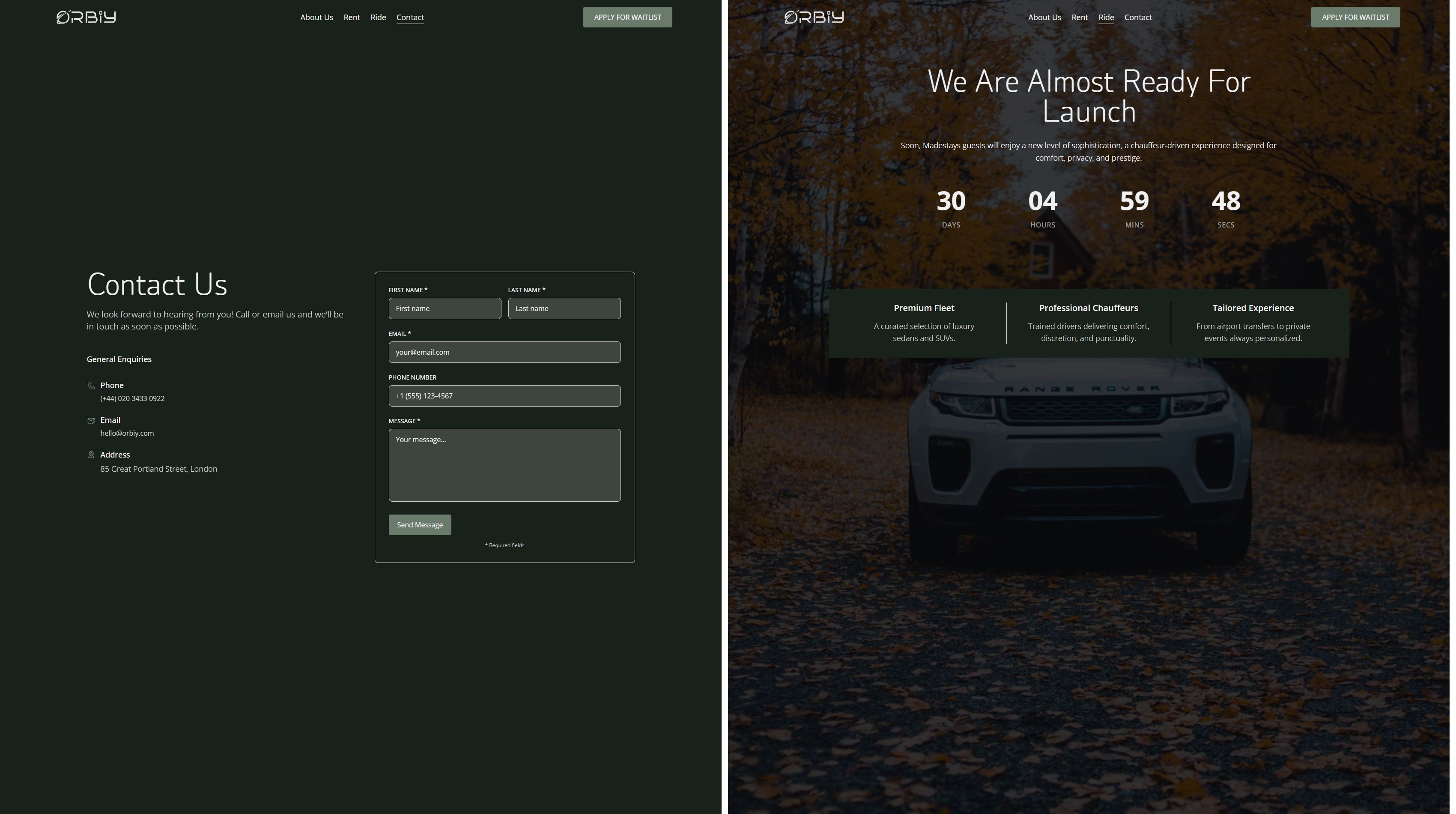Click the First Name input field
1456x814 pixels.
pyautogui.click(x=445, y=308)
